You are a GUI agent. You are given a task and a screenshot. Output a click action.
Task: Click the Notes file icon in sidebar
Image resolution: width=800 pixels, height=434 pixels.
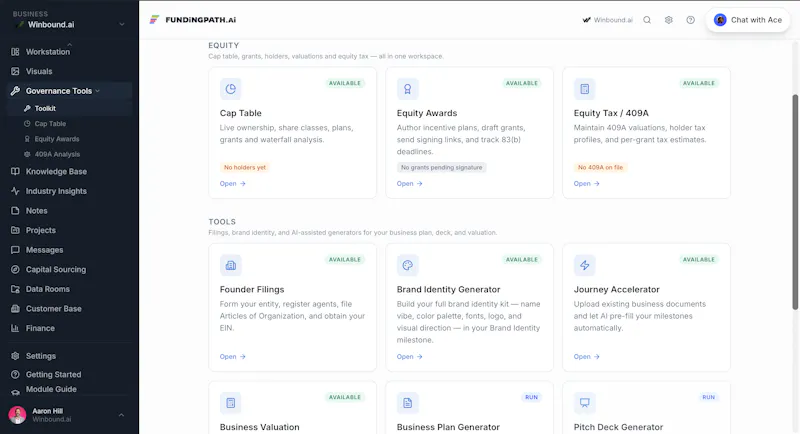[15, 211]
